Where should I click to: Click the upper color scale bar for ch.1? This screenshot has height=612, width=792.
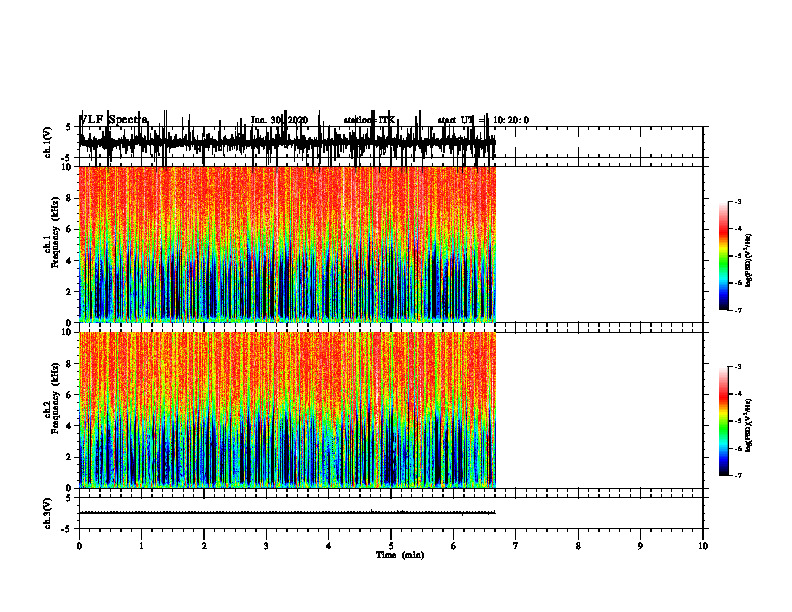(x=724, y=256)
